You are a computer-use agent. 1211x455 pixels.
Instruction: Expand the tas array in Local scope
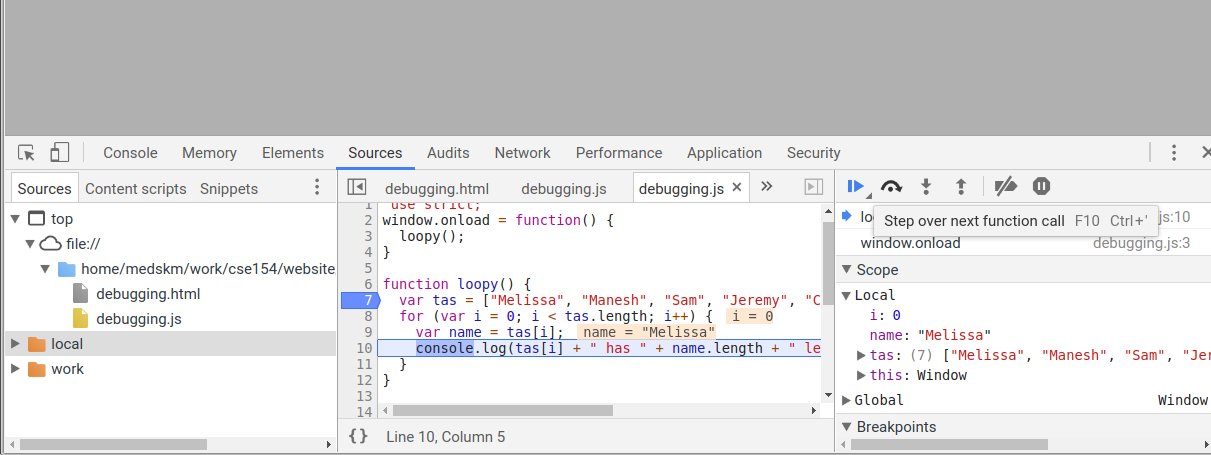pyautogui.click(x=862, y=355)
